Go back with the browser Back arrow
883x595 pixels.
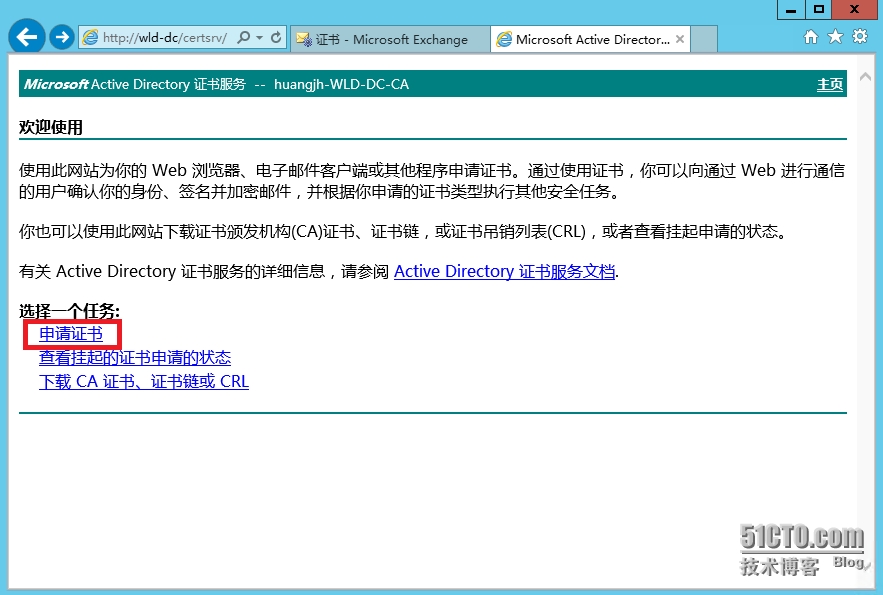(x=26, y=37)
